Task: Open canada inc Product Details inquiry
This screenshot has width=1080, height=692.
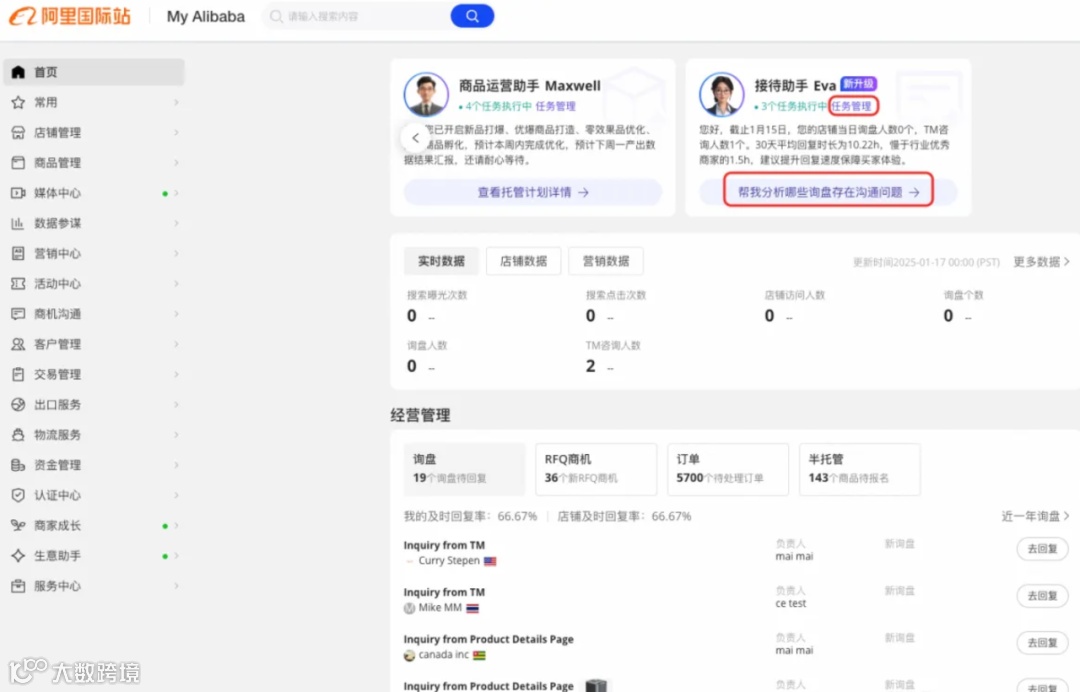Action: 488,639
